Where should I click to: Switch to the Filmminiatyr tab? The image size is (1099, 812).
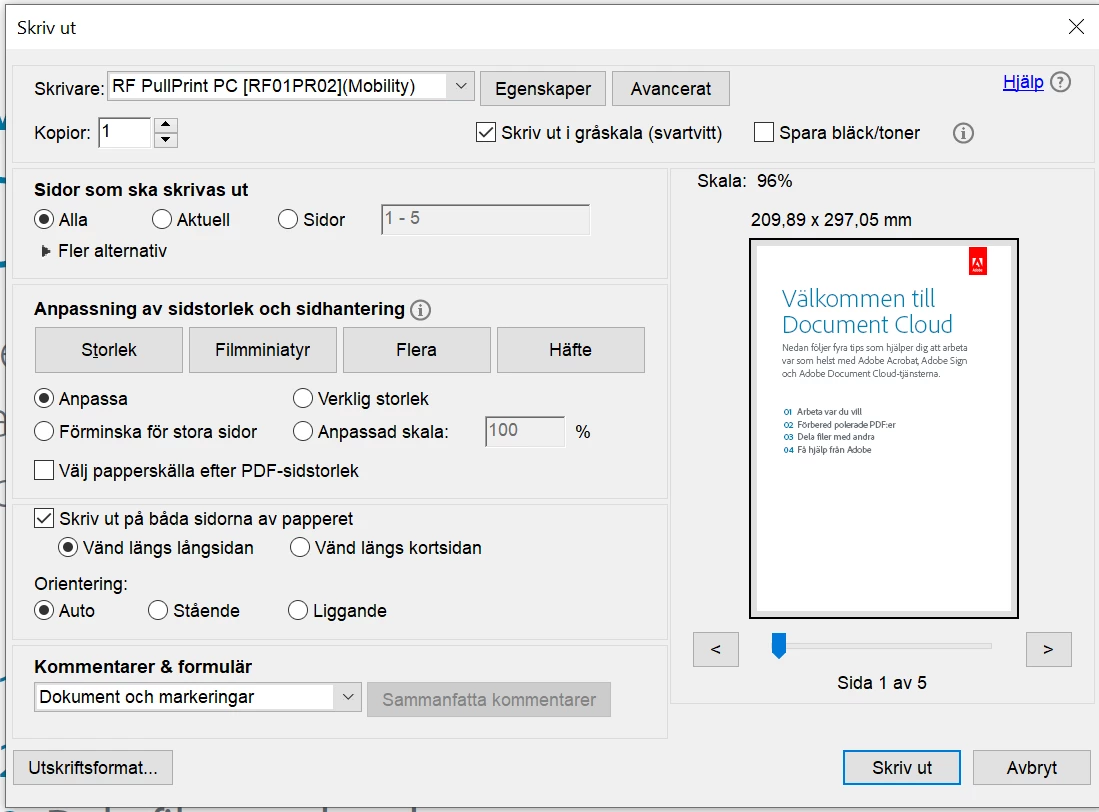[x=263, y=350]
